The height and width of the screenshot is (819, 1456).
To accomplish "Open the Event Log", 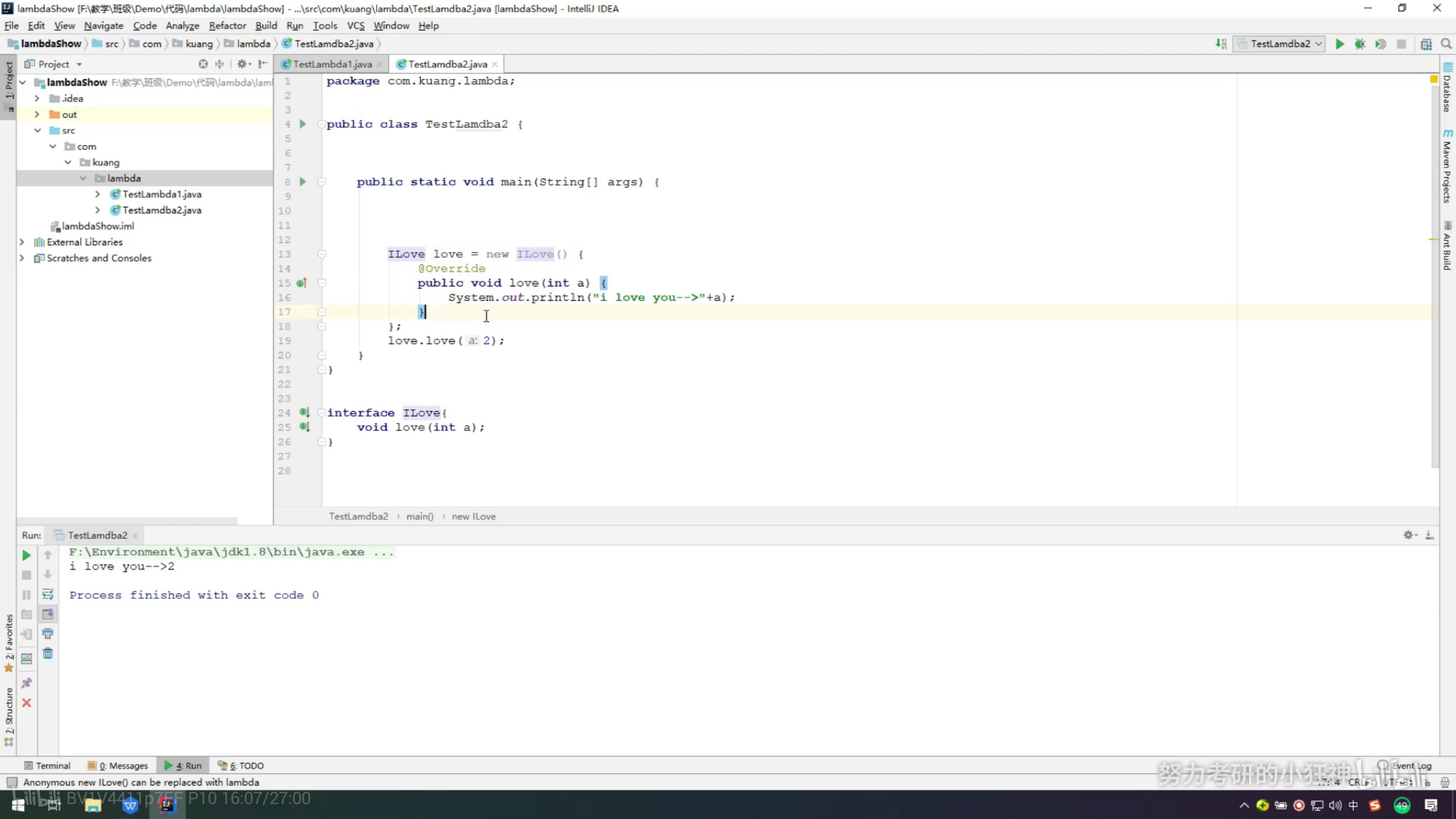I will (1405, 766).
